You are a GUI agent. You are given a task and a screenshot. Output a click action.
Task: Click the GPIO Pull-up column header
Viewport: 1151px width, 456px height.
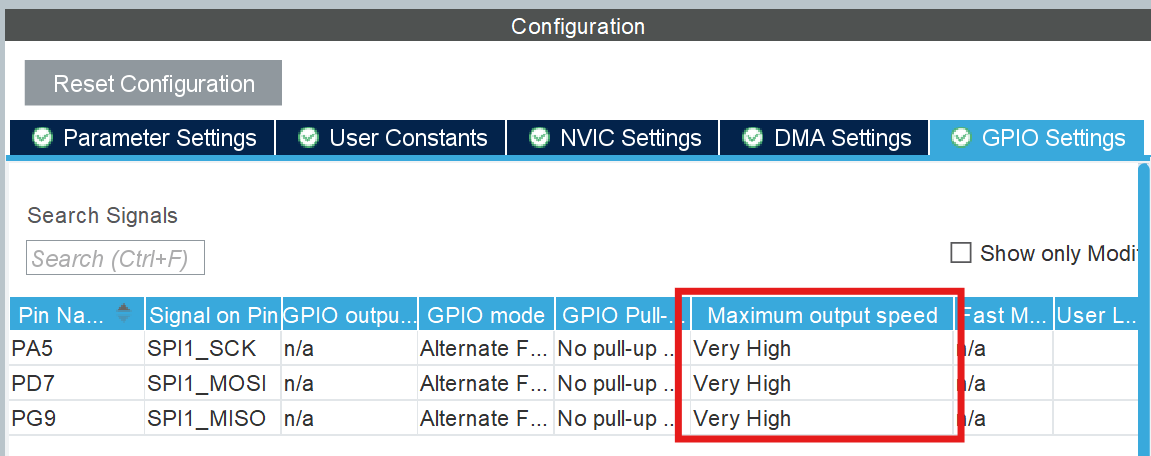point(622,315)
